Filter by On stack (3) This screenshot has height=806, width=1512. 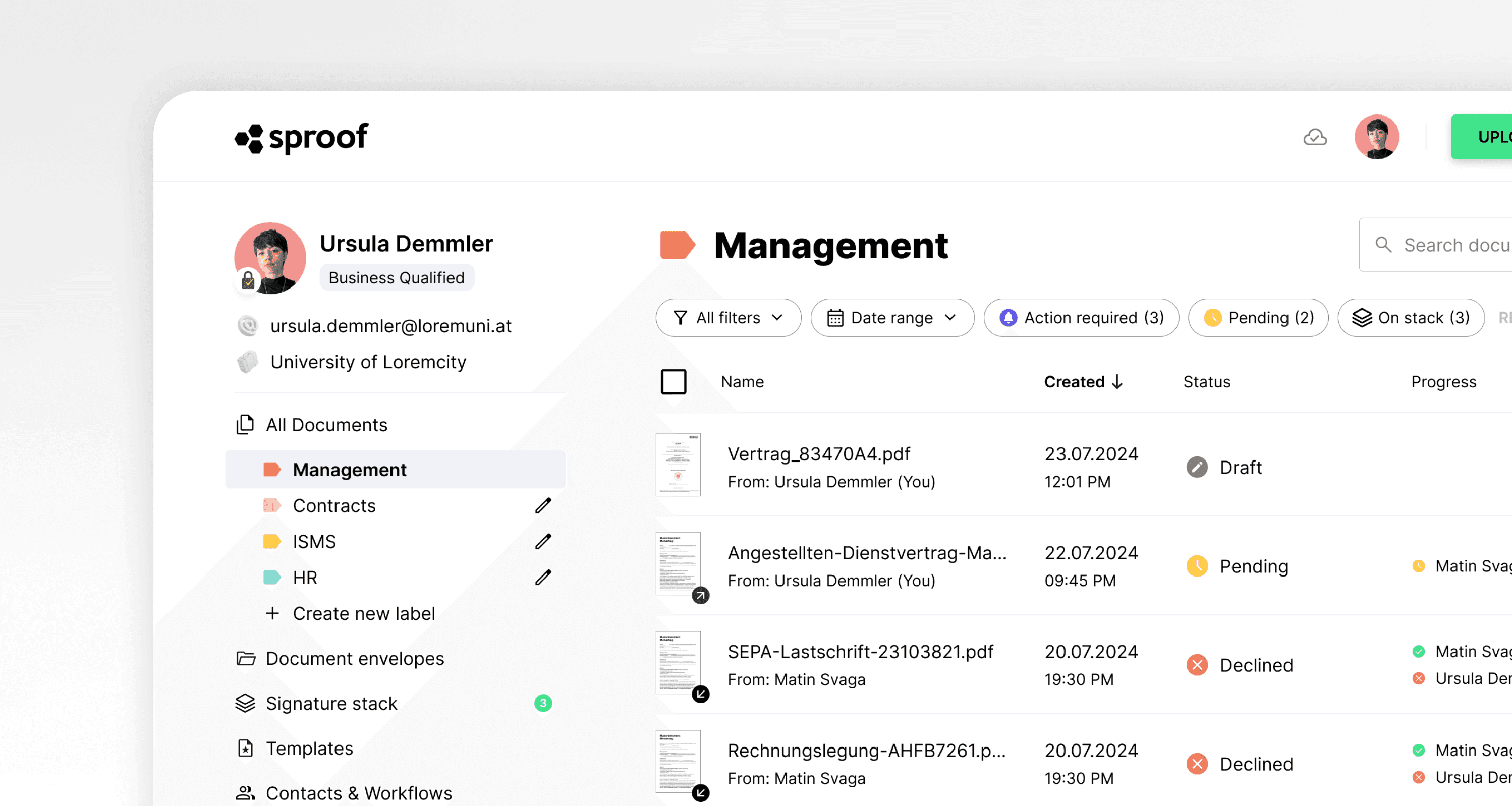(x=1411, y=318)
